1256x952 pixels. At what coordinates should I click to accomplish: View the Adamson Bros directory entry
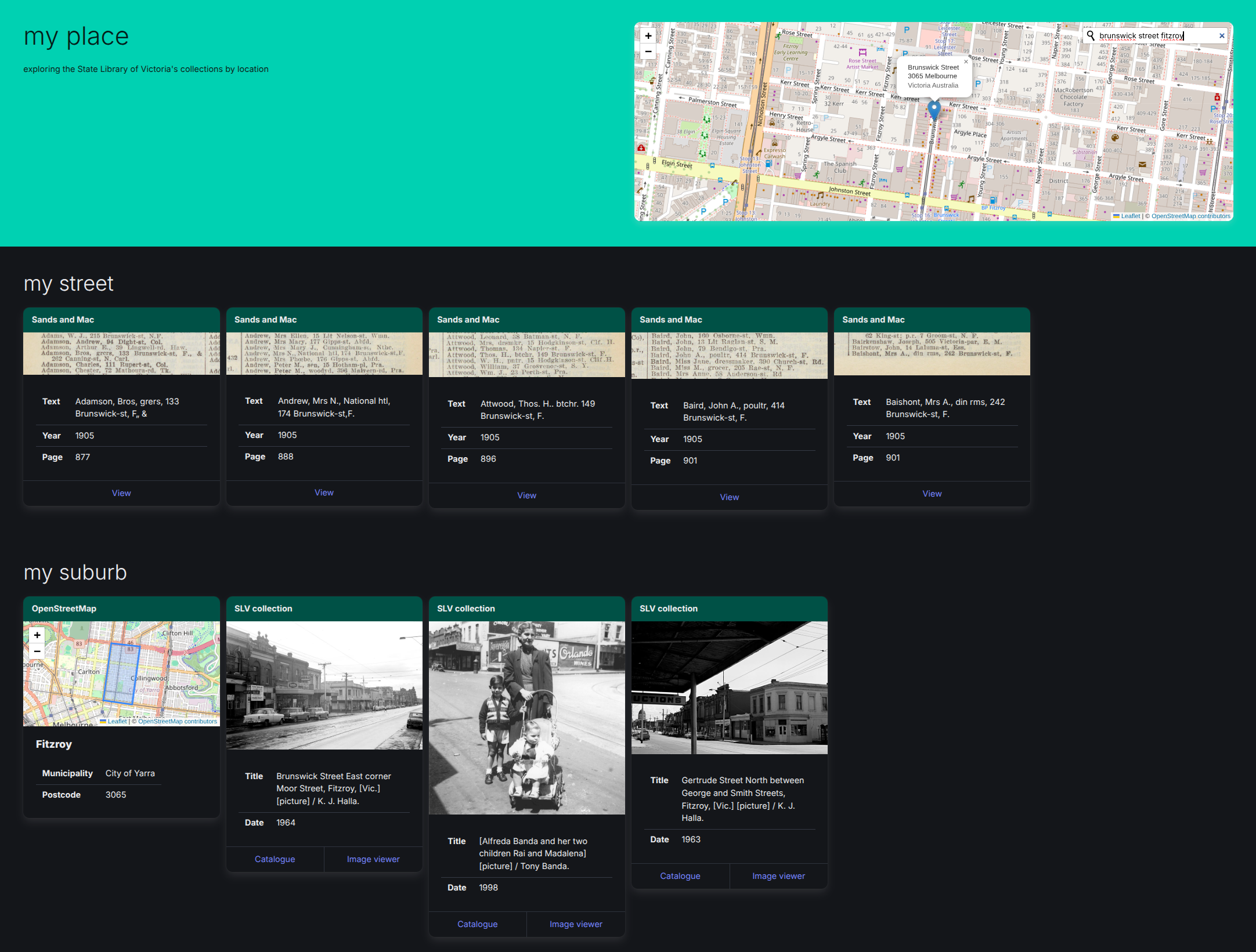click(x=121, y=493)
